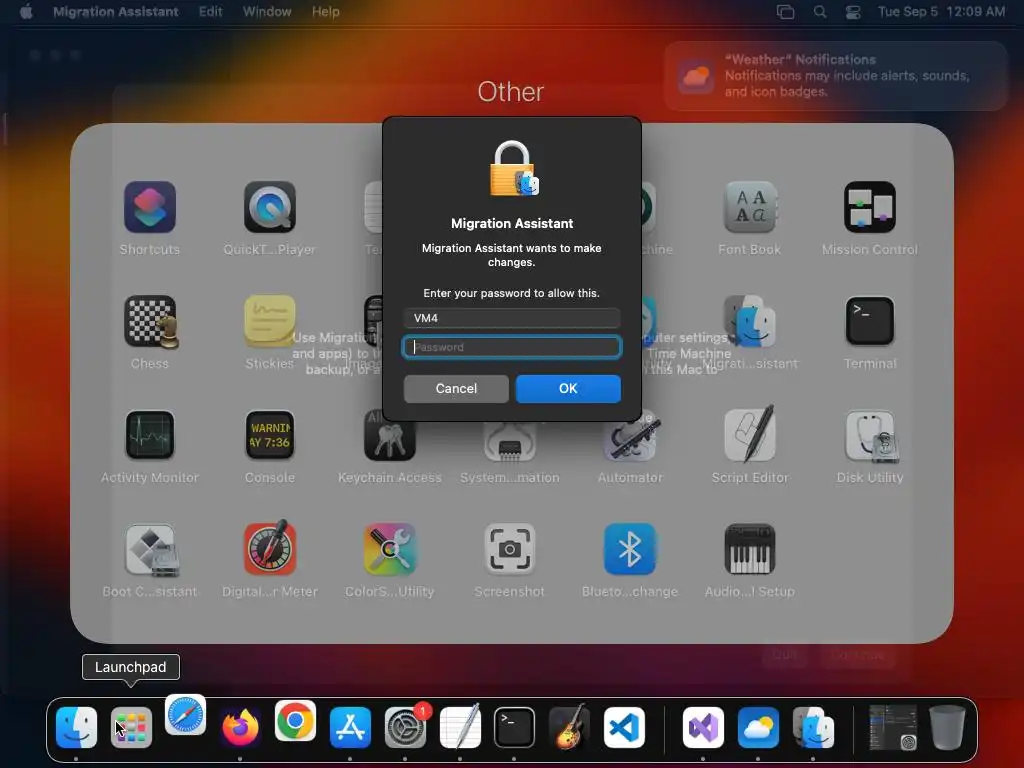This screenshot has height=768, width=1024.
Task: Open Shortcuts app in Launchpad
Action: [x=150, y=207]
